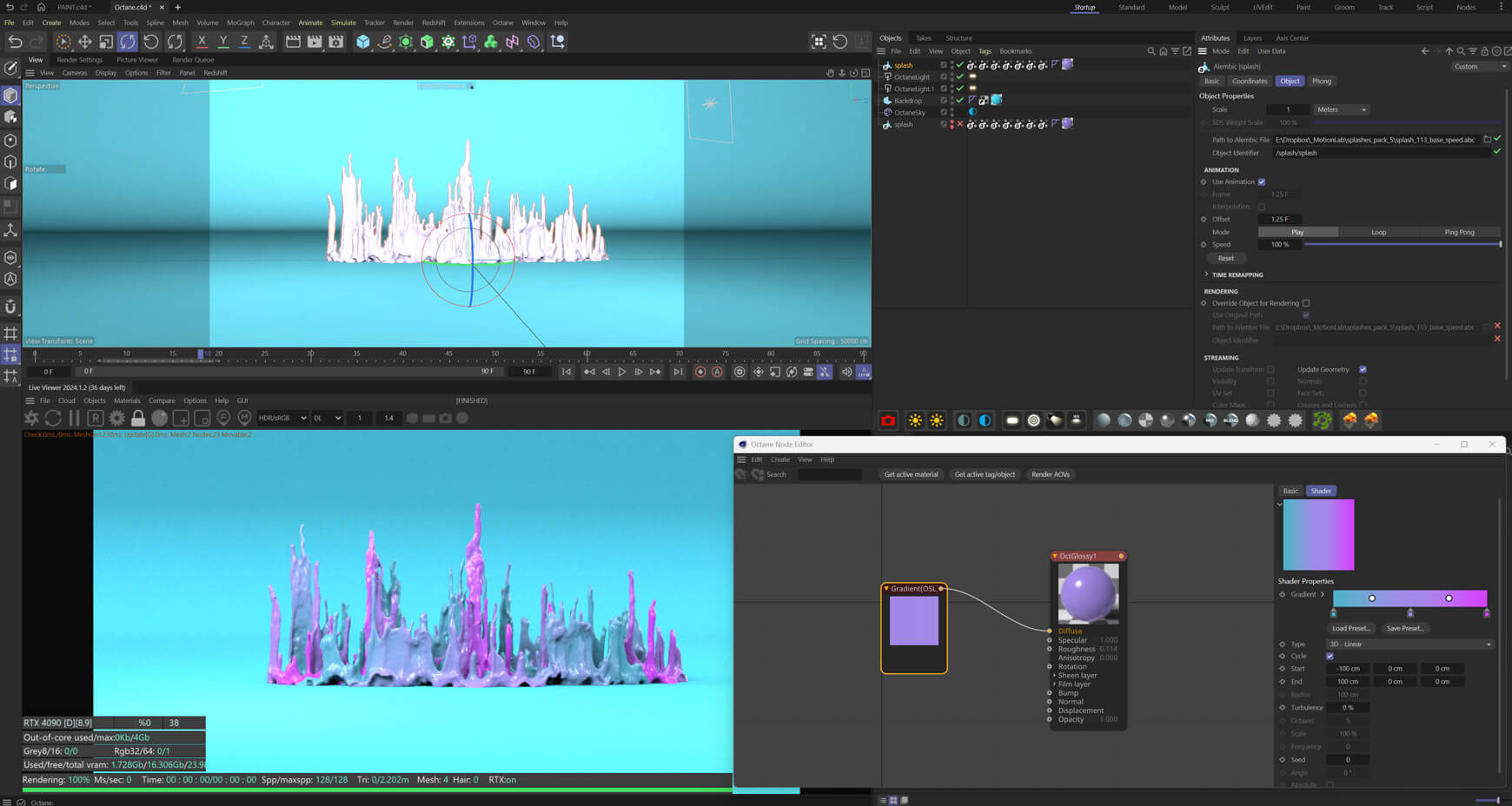Open Edit Render Settings gear clapperboard
1512x806 pixels.
[x=336, y=42]
